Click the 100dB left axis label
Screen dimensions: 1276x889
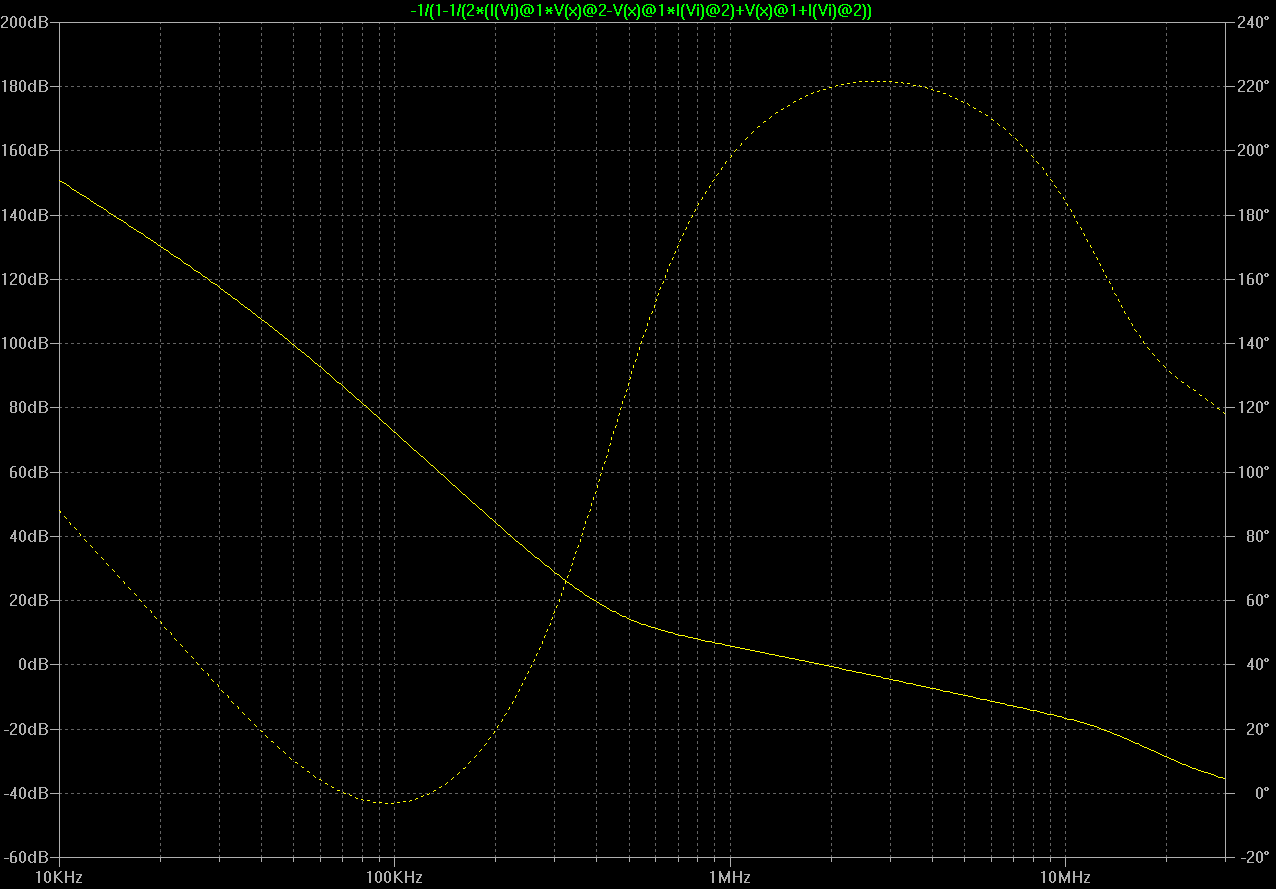[25, 343]
